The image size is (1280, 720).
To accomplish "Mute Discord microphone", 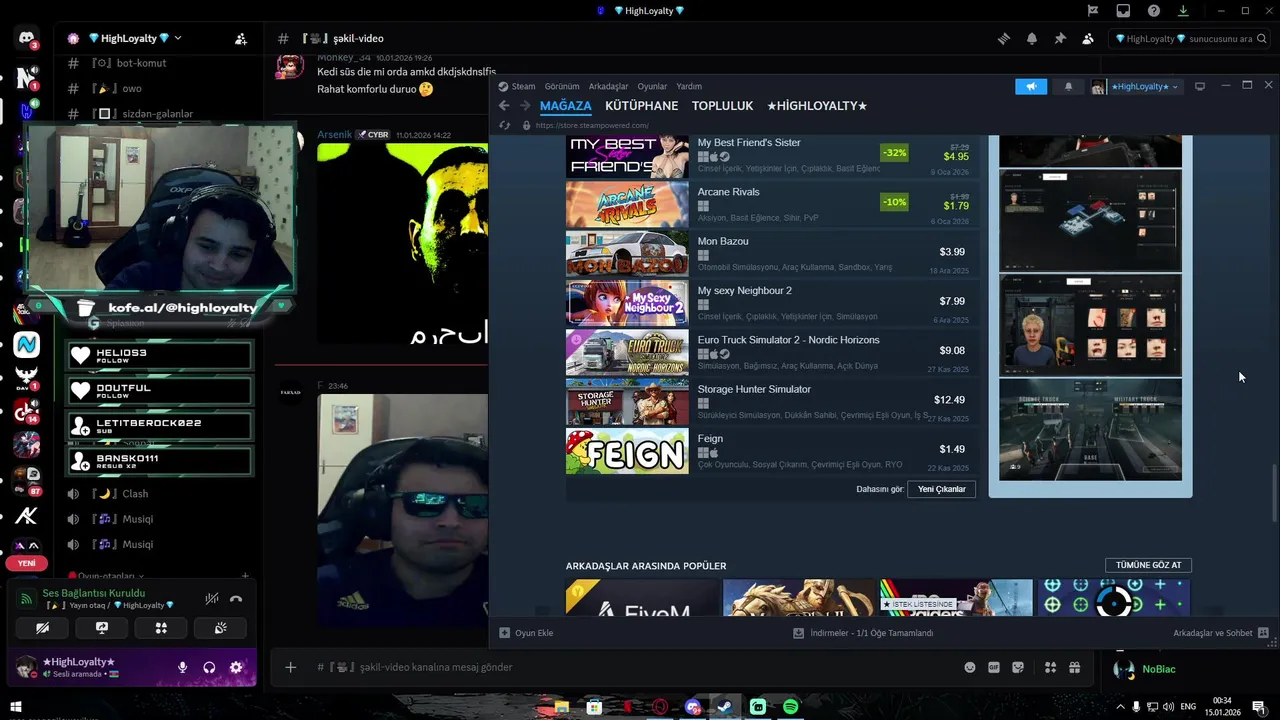I will pos(183,667).
